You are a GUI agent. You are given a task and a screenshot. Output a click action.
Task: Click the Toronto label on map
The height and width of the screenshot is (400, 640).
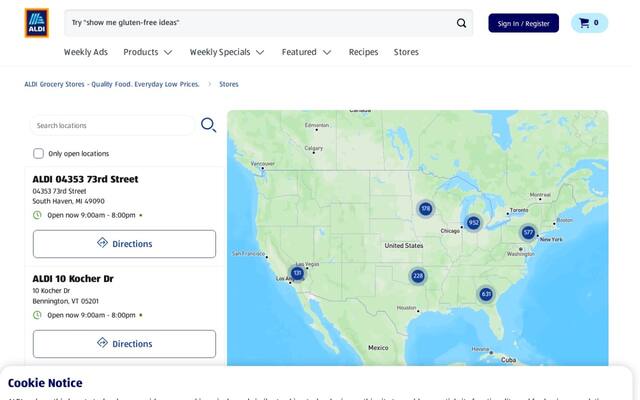(x=519, y=210)
